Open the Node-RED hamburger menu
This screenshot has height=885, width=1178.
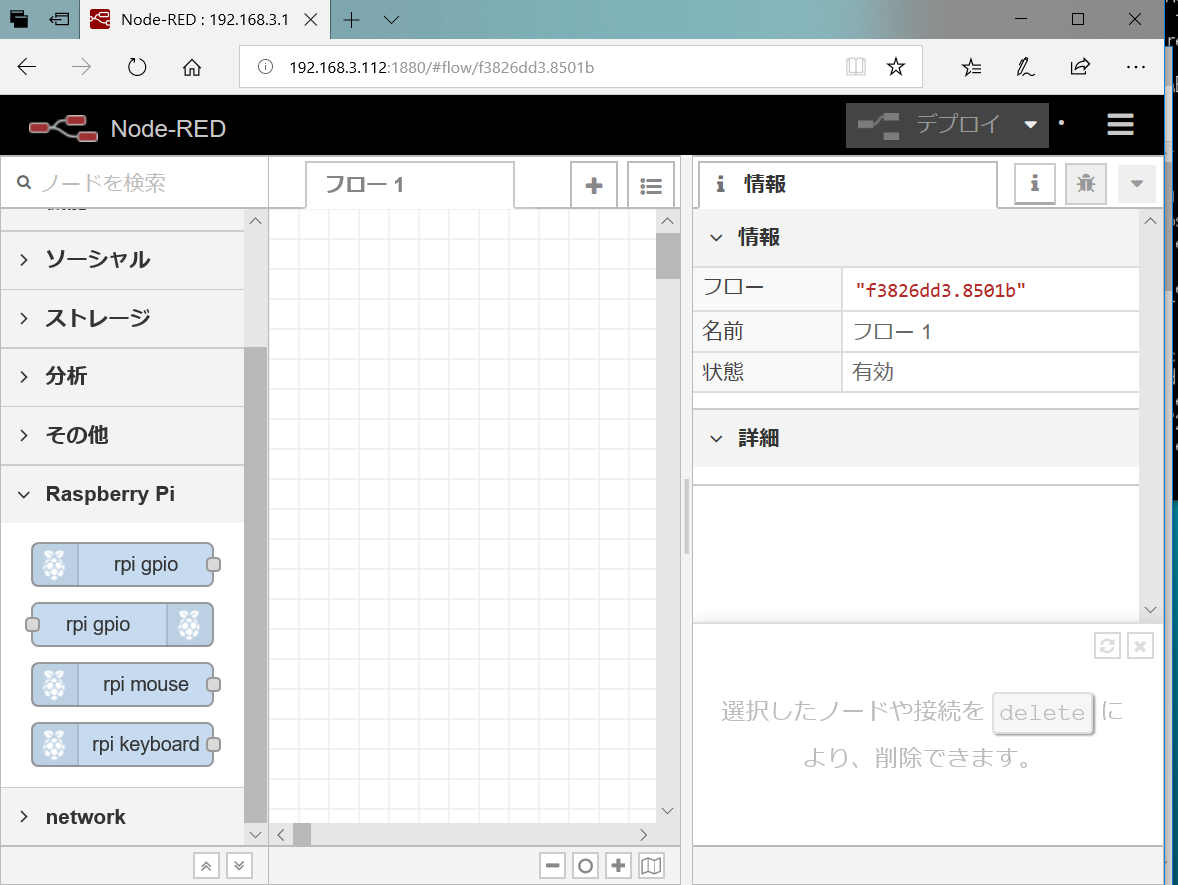1119,124
